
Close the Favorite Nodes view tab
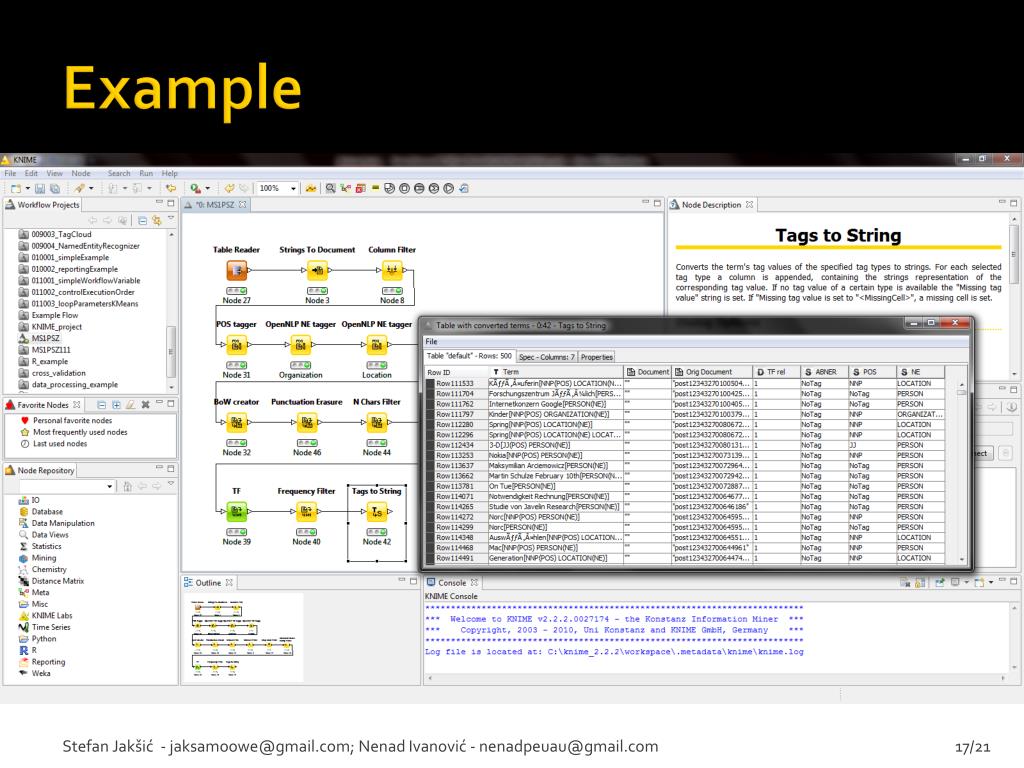click(77, 405)
